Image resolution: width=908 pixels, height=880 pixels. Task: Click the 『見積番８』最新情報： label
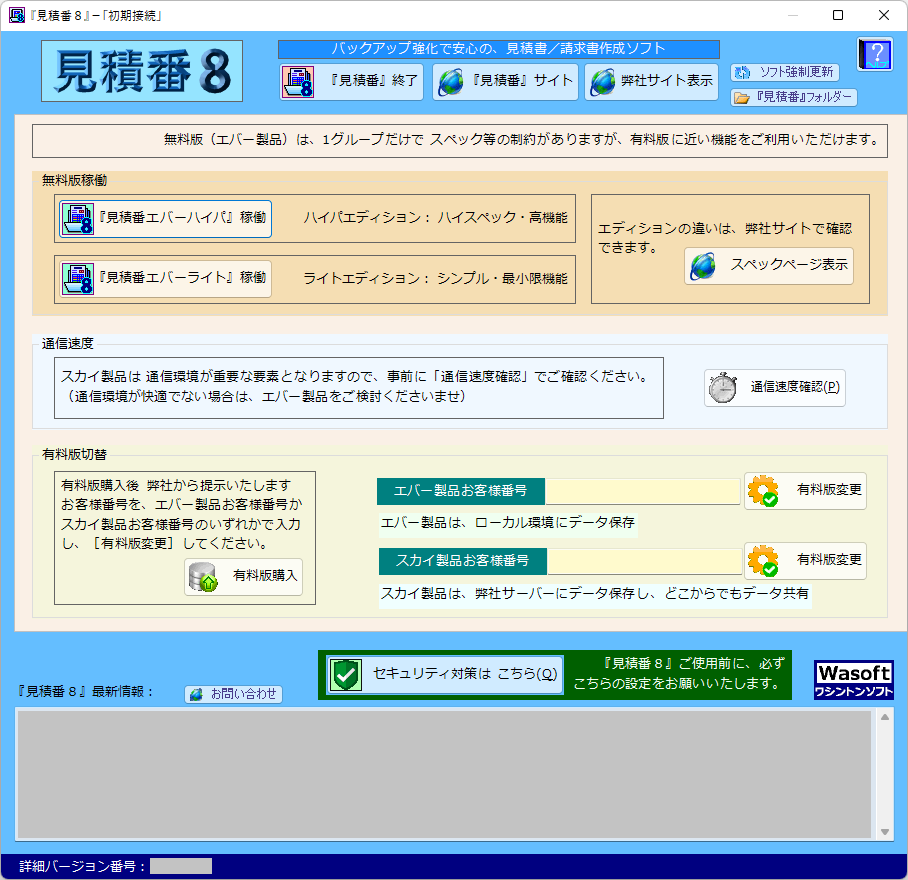point(85,692)
